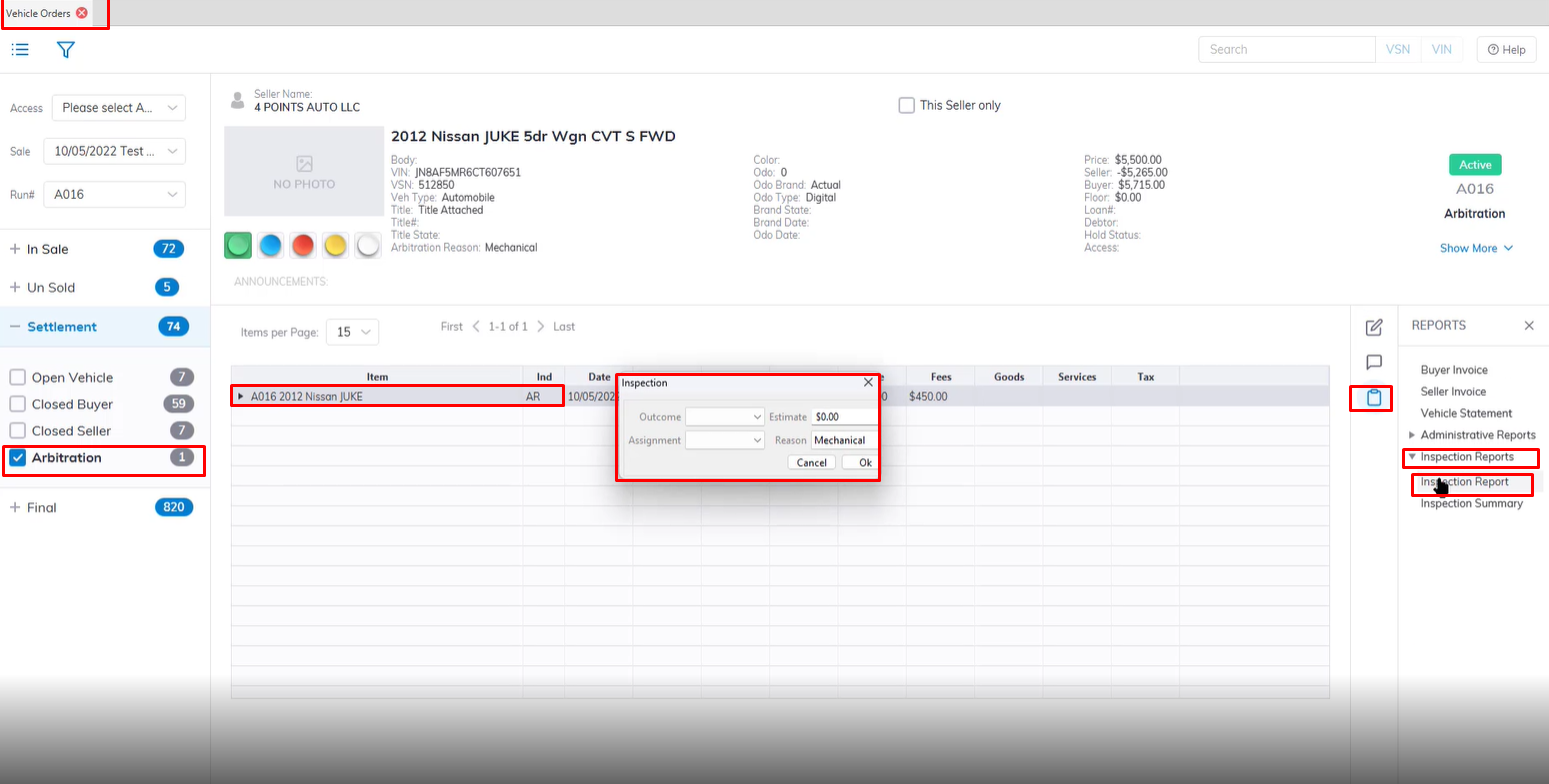Click the list view icon in toolbar
This screenshot has width=1549, height=784.
(20, 49)
